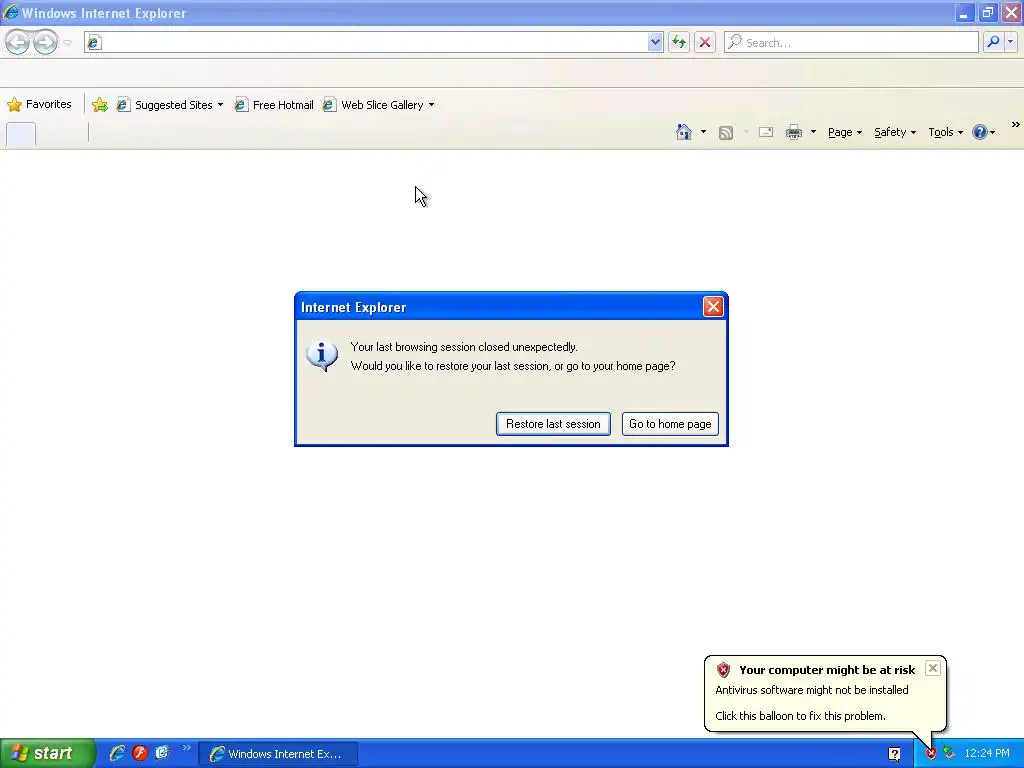Click the Home page icon
This screenshot has height=768, width=1024.
pyautogui.click(x=684, y=132)
